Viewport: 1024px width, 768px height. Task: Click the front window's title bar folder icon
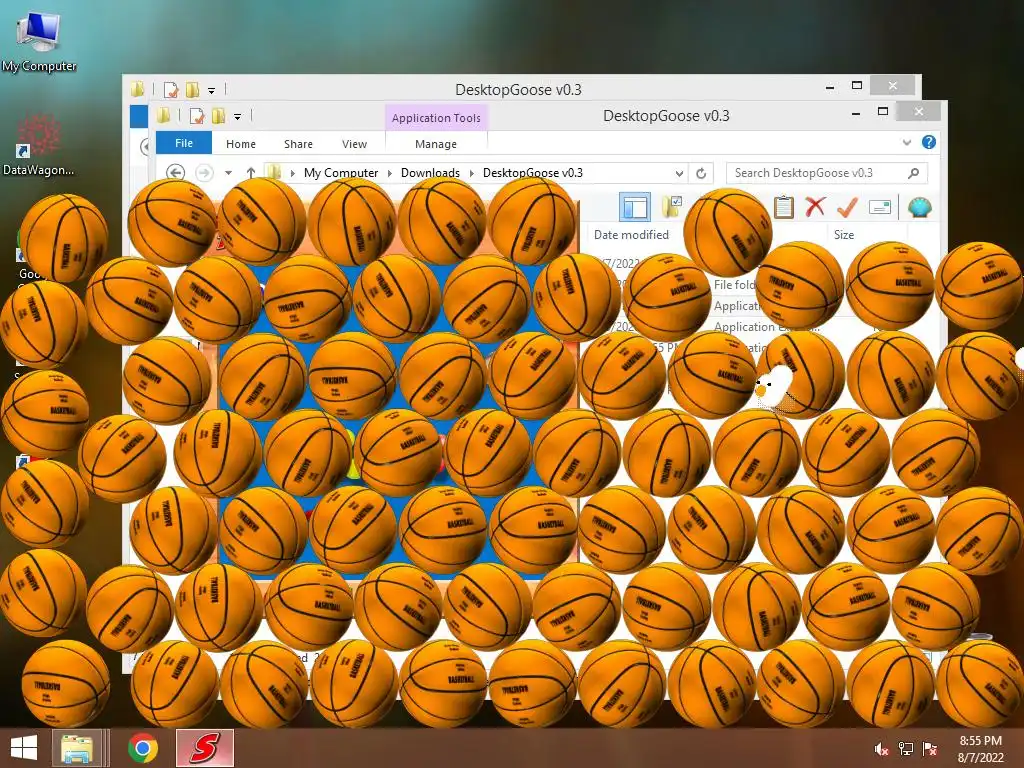tap(163, 116)
